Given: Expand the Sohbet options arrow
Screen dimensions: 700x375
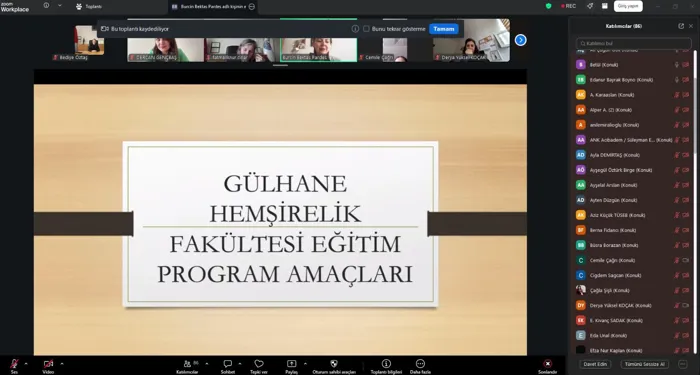Looking at the screenshot, I should click(x=240, y=363).
